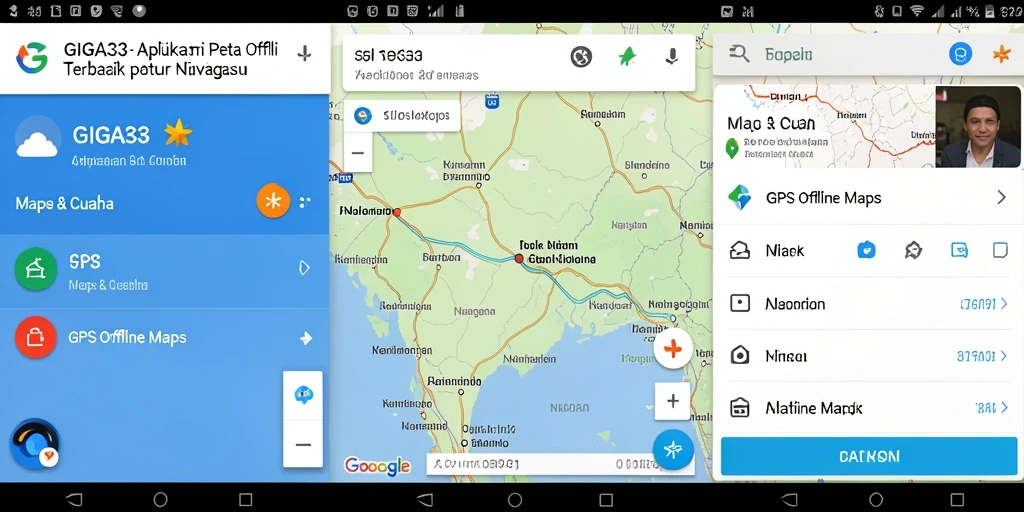
Task: Expand the GPS Offline Maps chevron in the right panel
Action: pos(1001,197)
